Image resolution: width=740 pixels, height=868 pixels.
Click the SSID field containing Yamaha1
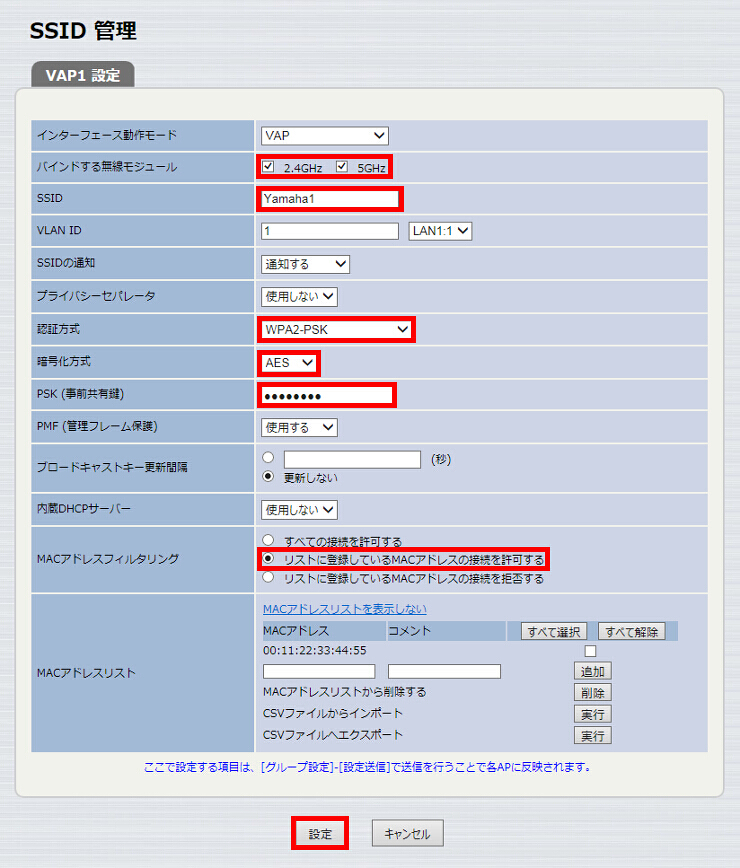click(x=330, y=199)
